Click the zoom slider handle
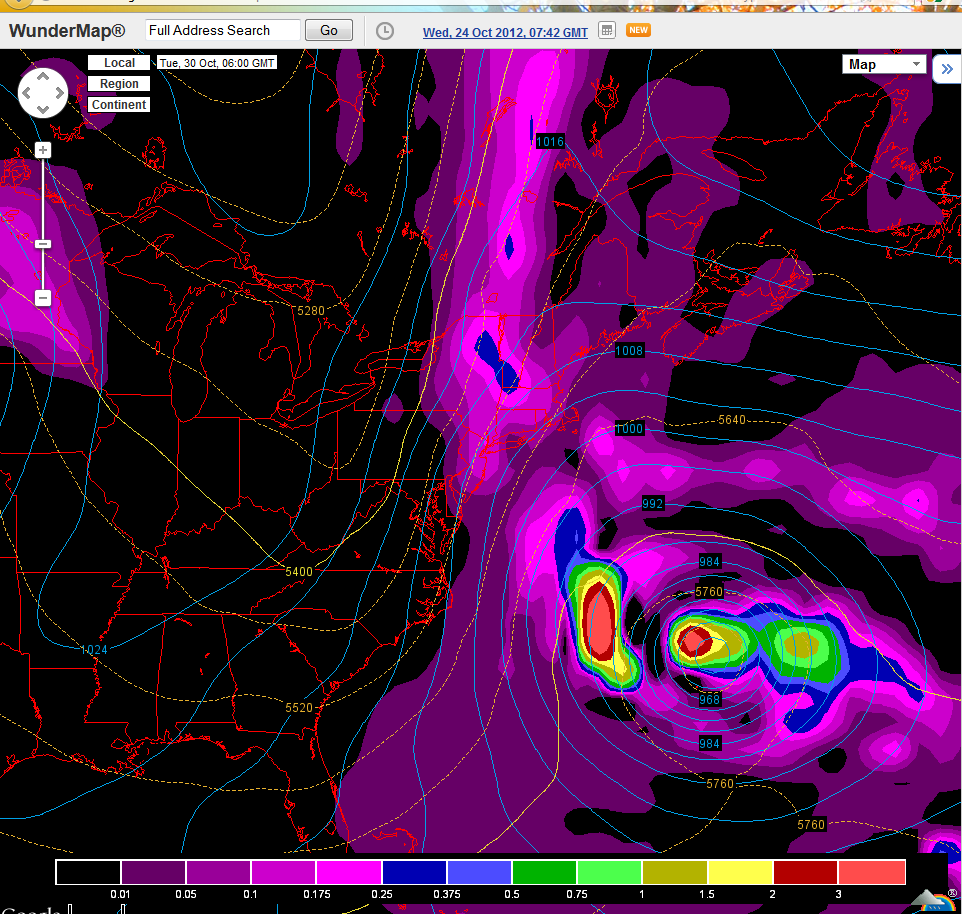 pos(43,244)
